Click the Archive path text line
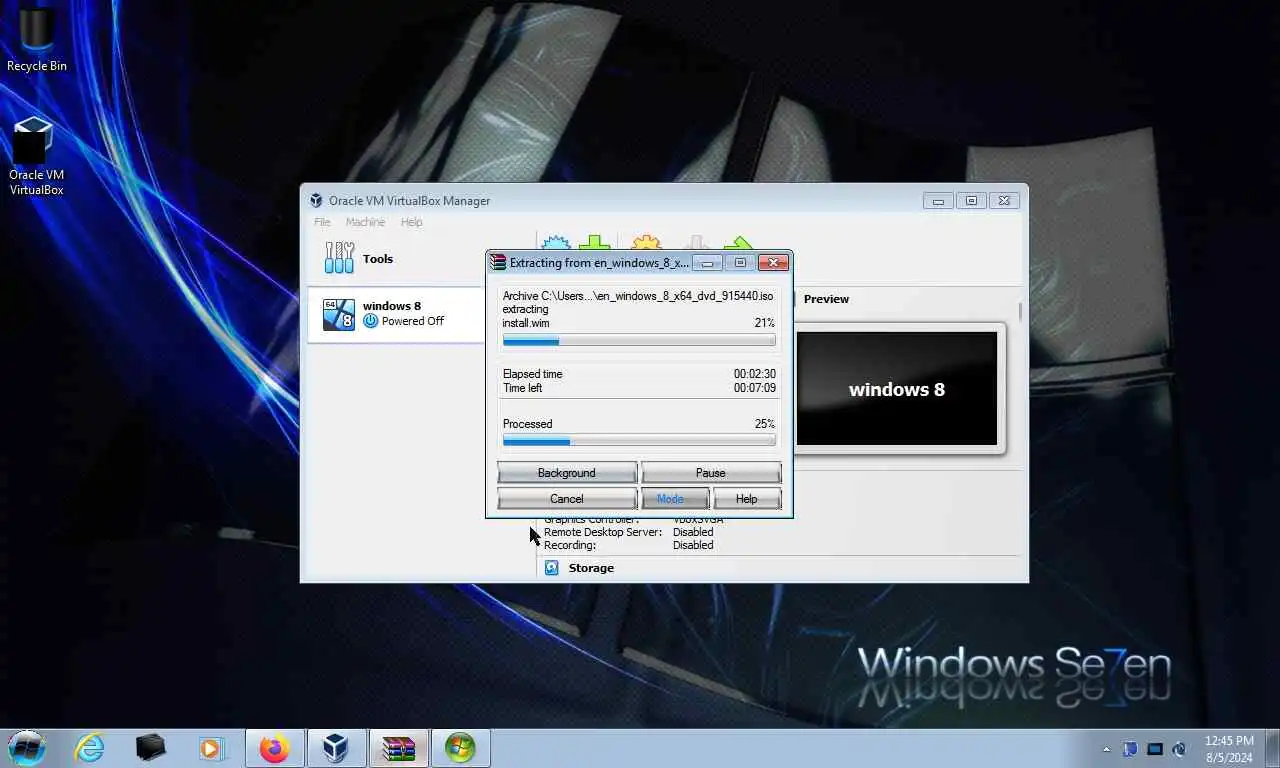 pos(638,296)
